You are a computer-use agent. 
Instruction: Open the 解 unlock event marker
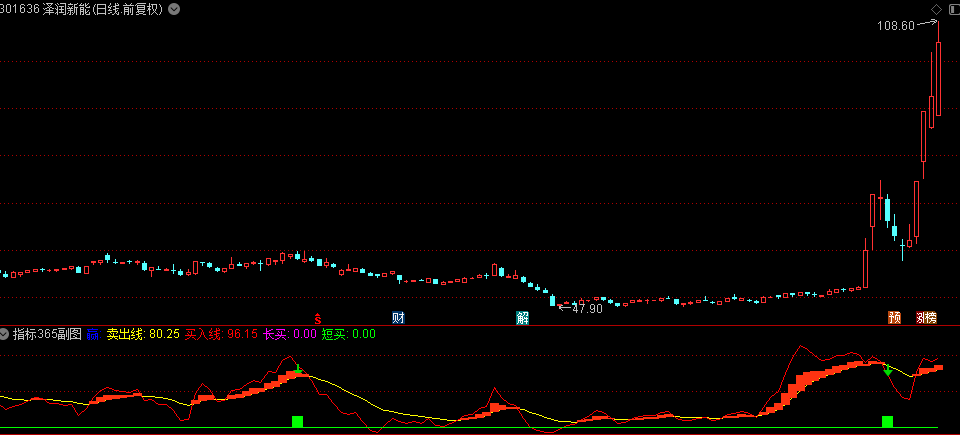[x=522, y=318]
